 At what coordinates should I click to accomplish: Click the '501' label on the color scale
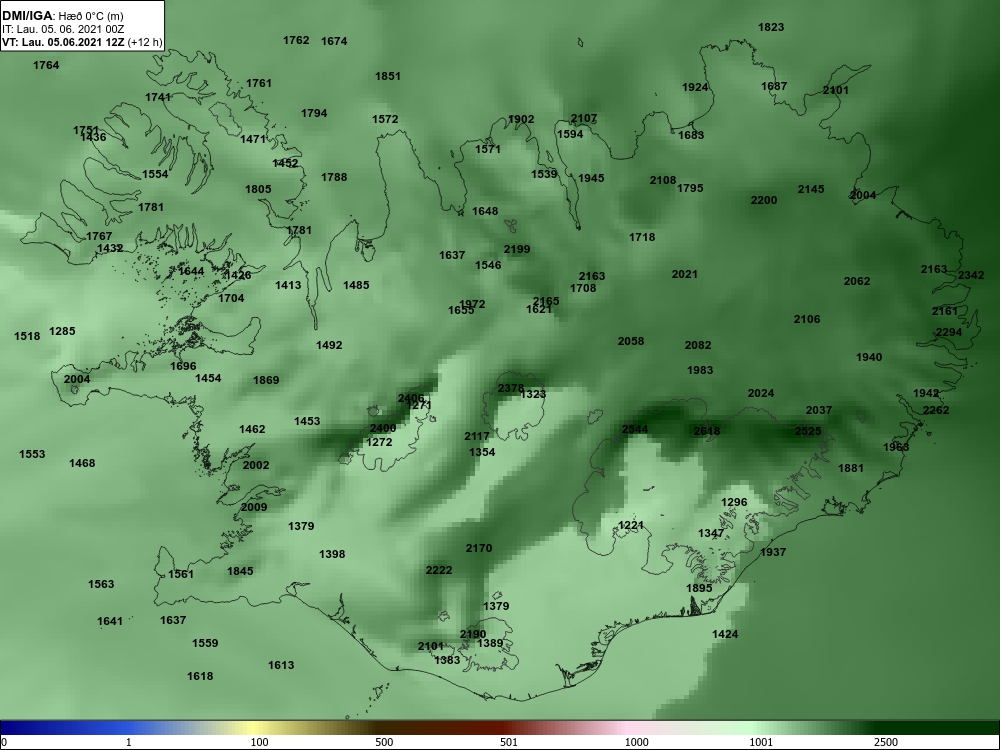coord(509,742)
